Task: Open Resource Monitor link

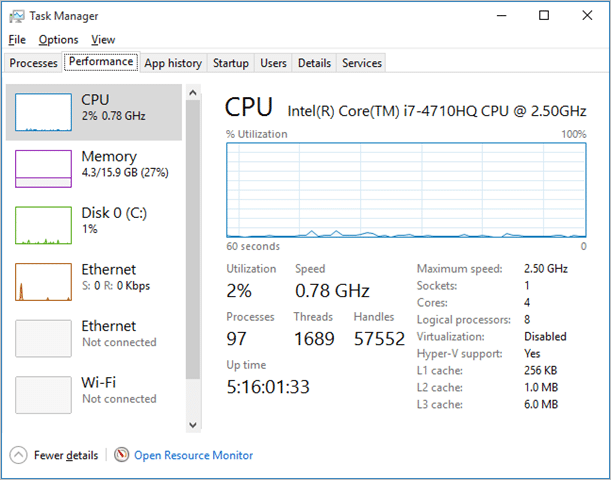Action: click(x=193, y=455)
